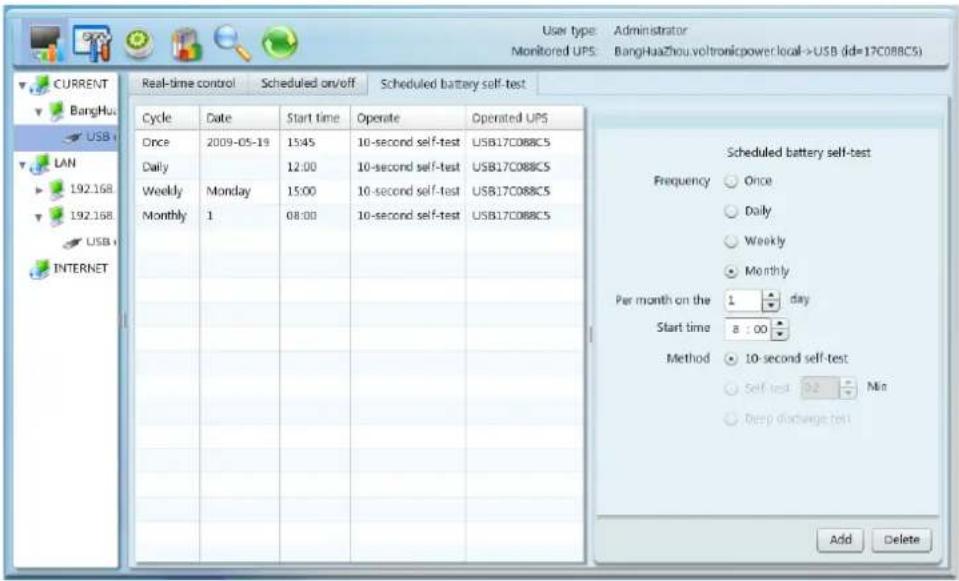This screenshot has height=581, width=959.
Task: Click the LAN node network icon
Action: (40, 163)
